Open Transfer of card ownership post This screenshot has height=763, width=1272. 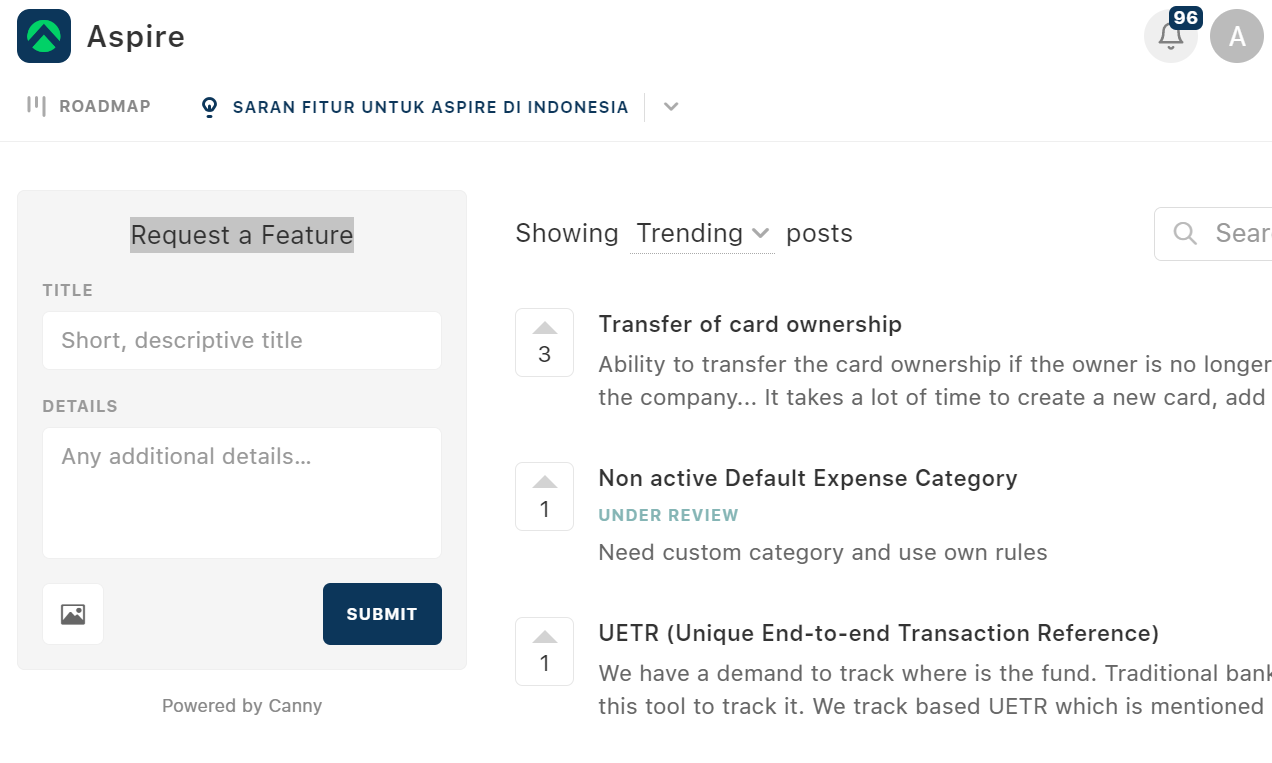(x=750, y=324)
